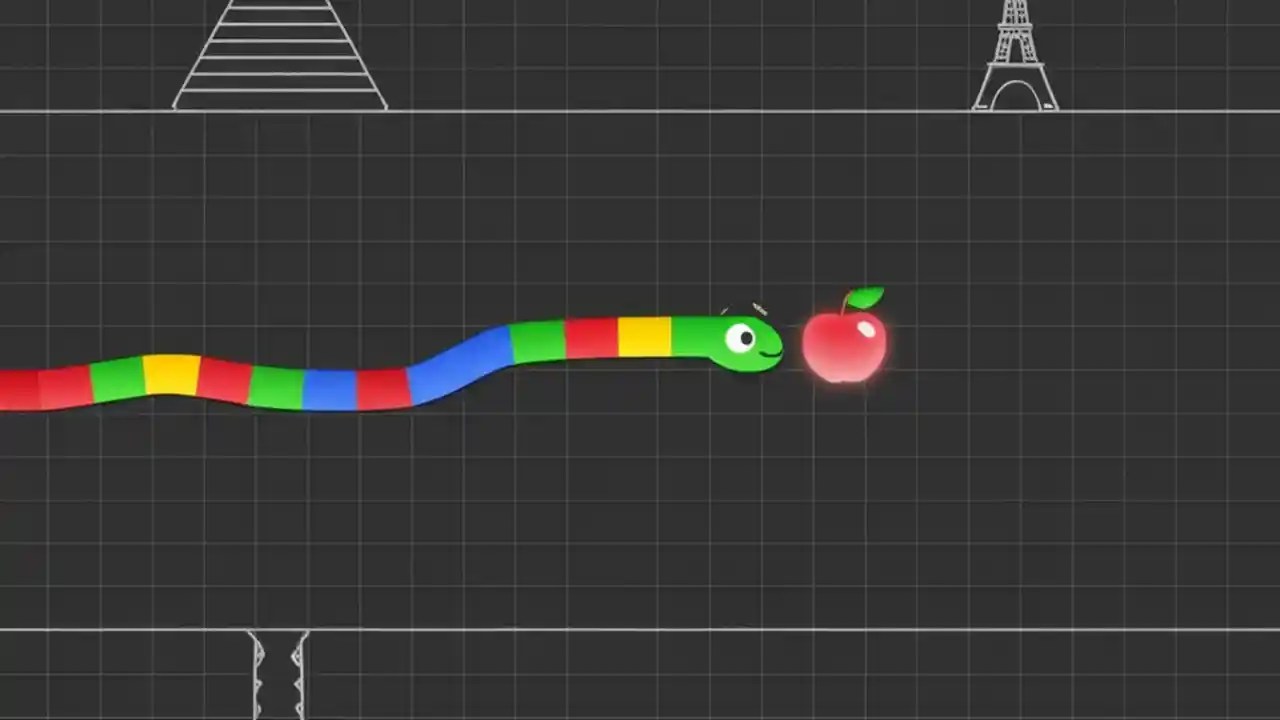Click the glowing red apple

click(x=845, y=345)
